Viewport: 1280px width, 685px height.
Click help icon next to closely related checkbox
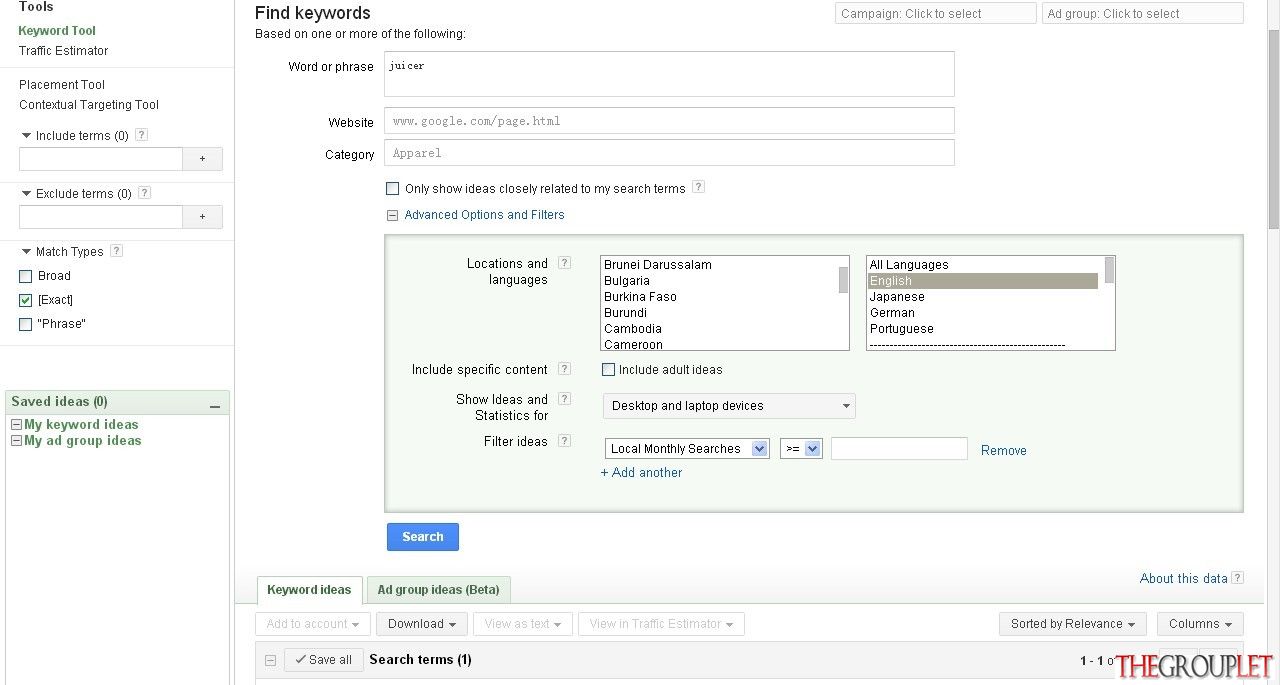point(698,187)
